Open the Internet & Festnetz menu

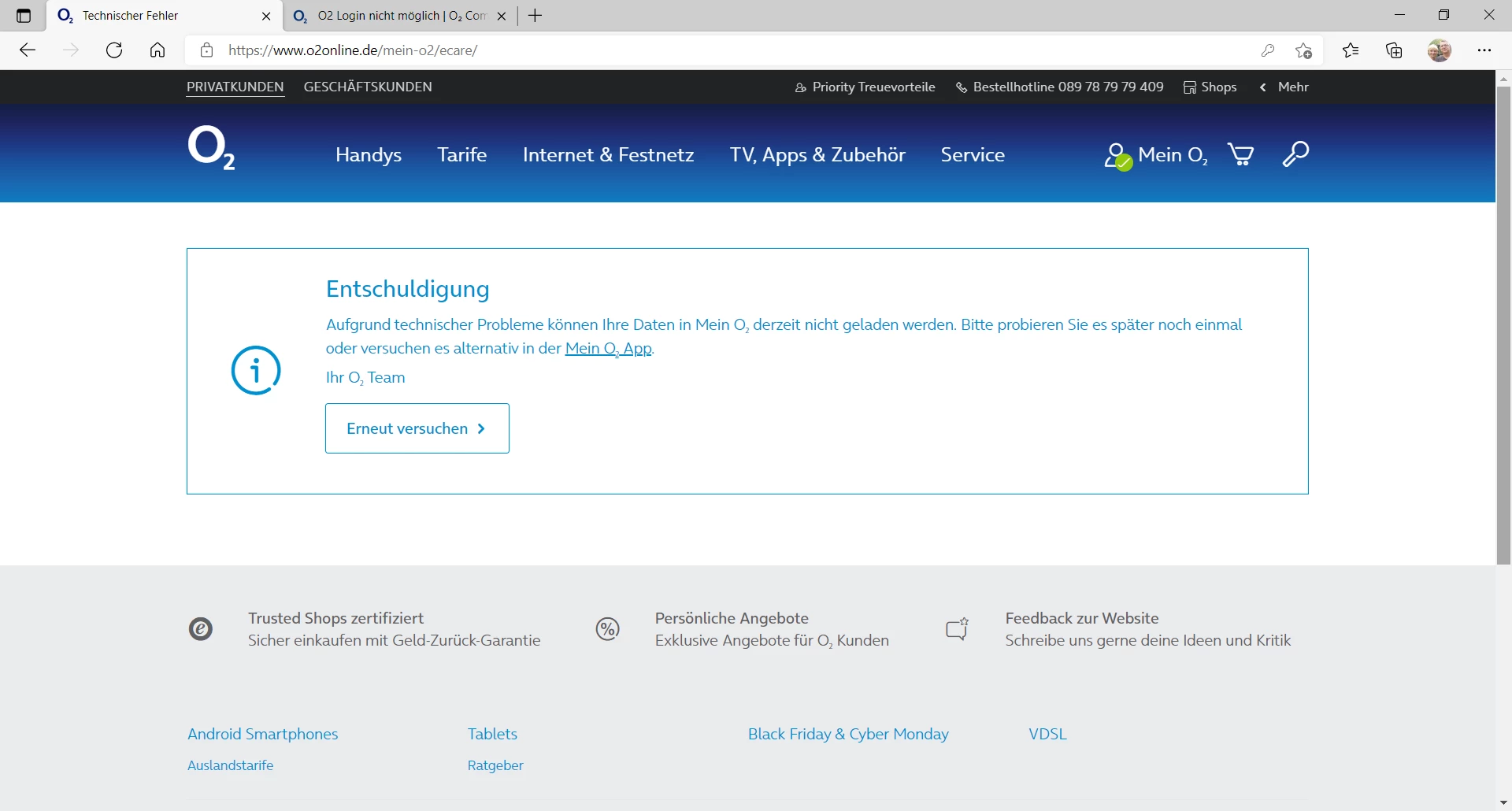coord(609,155)
